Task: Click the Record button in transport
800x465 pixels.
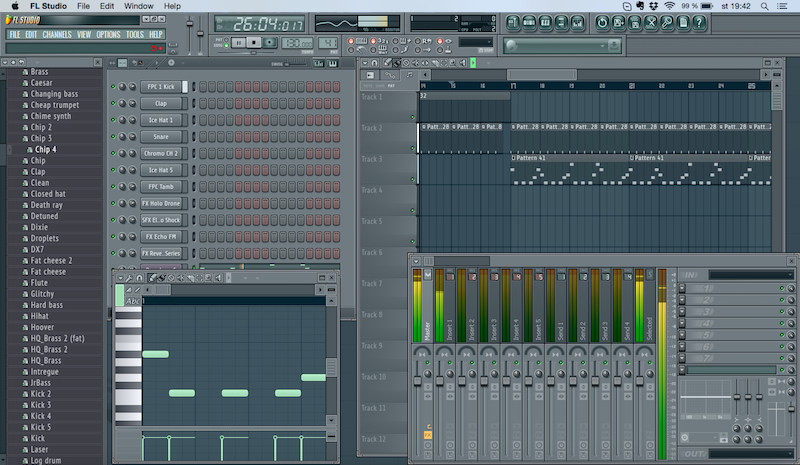Action: [270, 42]
